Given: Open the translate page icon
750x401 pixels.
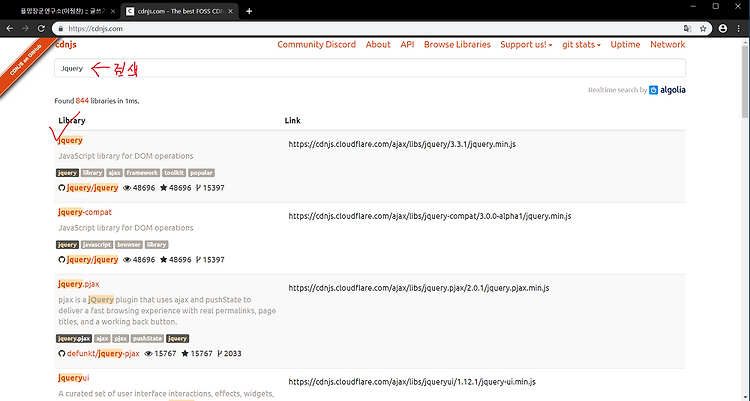Looking at the screenshot, I should 688,29.
